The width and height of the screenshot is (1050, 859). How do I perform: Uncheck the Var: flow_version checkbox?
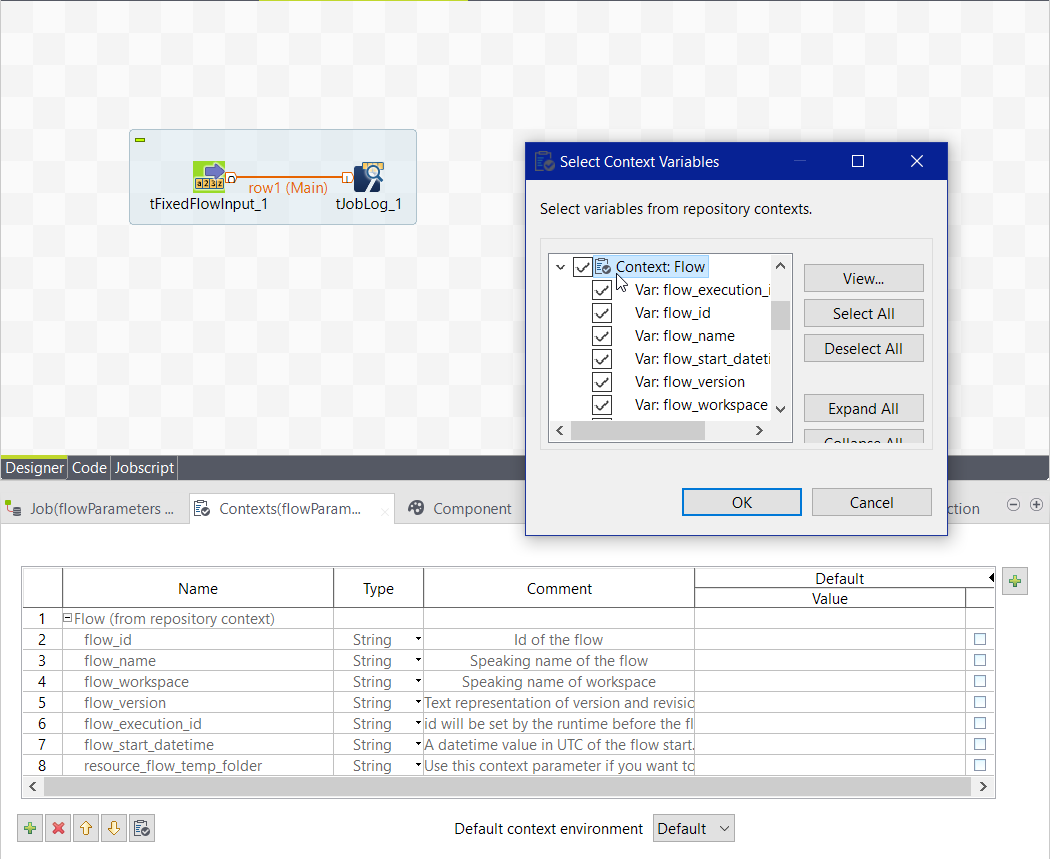coord(602,382)
